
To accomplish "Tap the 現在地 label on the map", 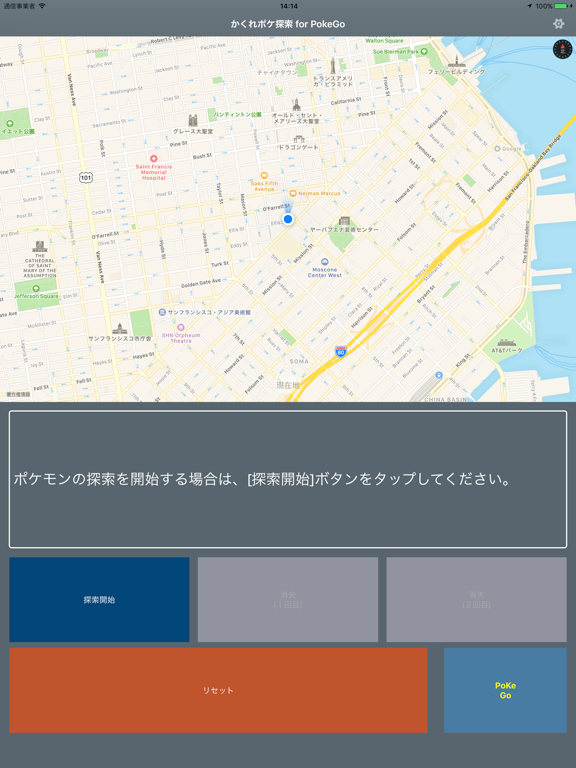I will point(288,385).
